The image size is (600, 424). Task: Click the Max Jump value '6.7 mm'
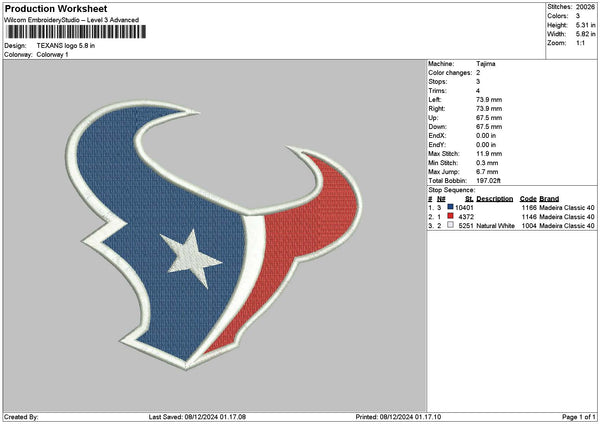(487, 172)
